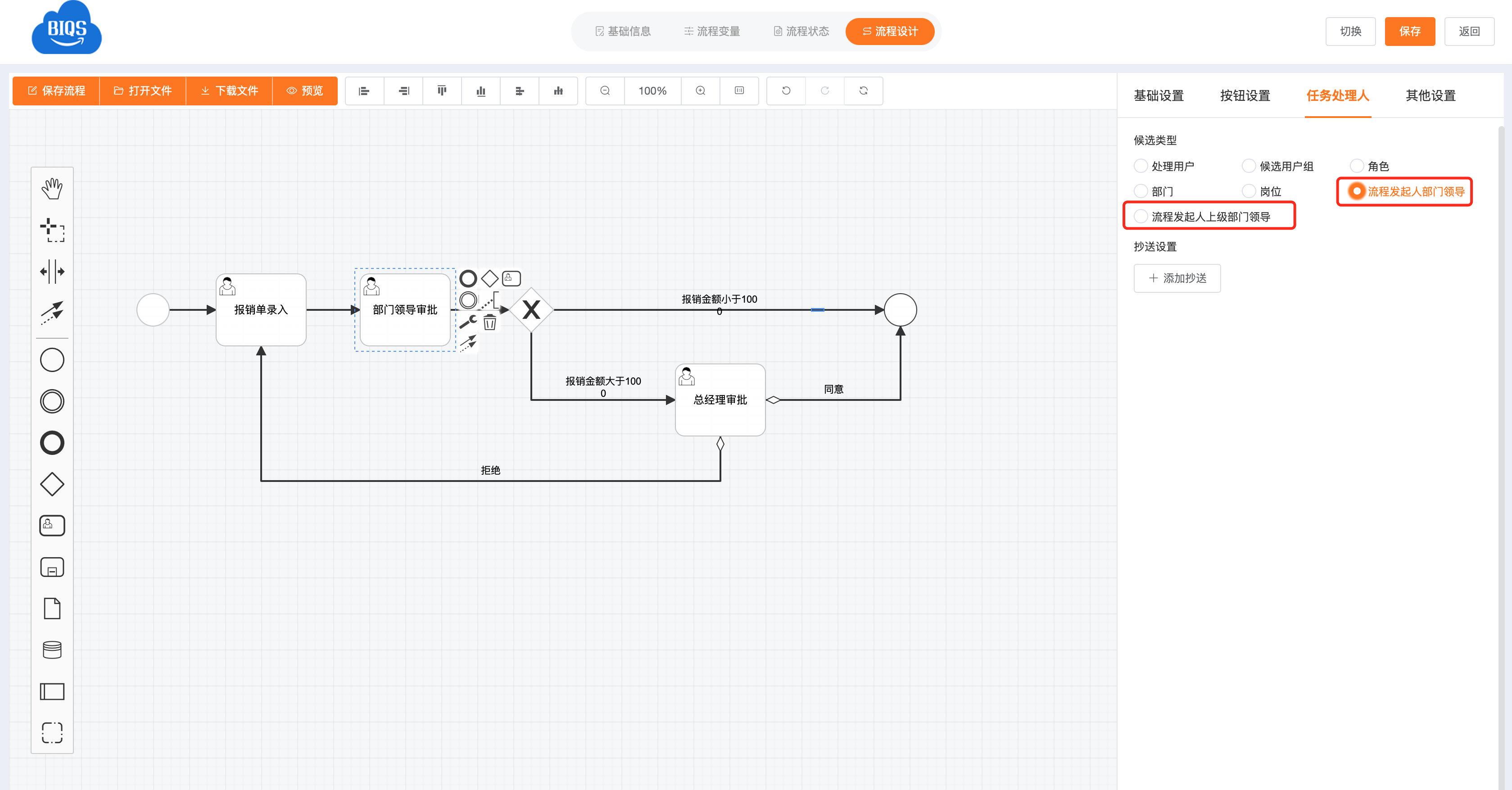Reset canvas zoom to fit
The width and height of the screenshot is (1512, 790).
tap(739, 91)
